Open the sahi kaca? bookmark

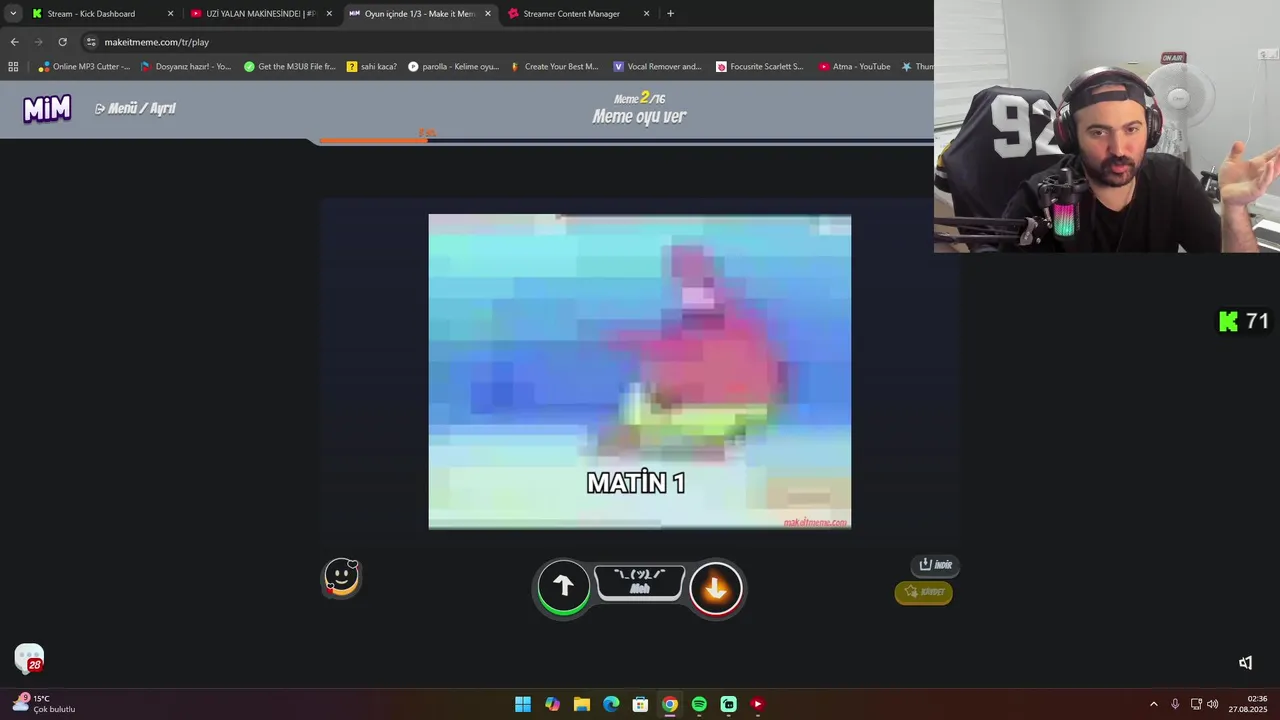372,67
